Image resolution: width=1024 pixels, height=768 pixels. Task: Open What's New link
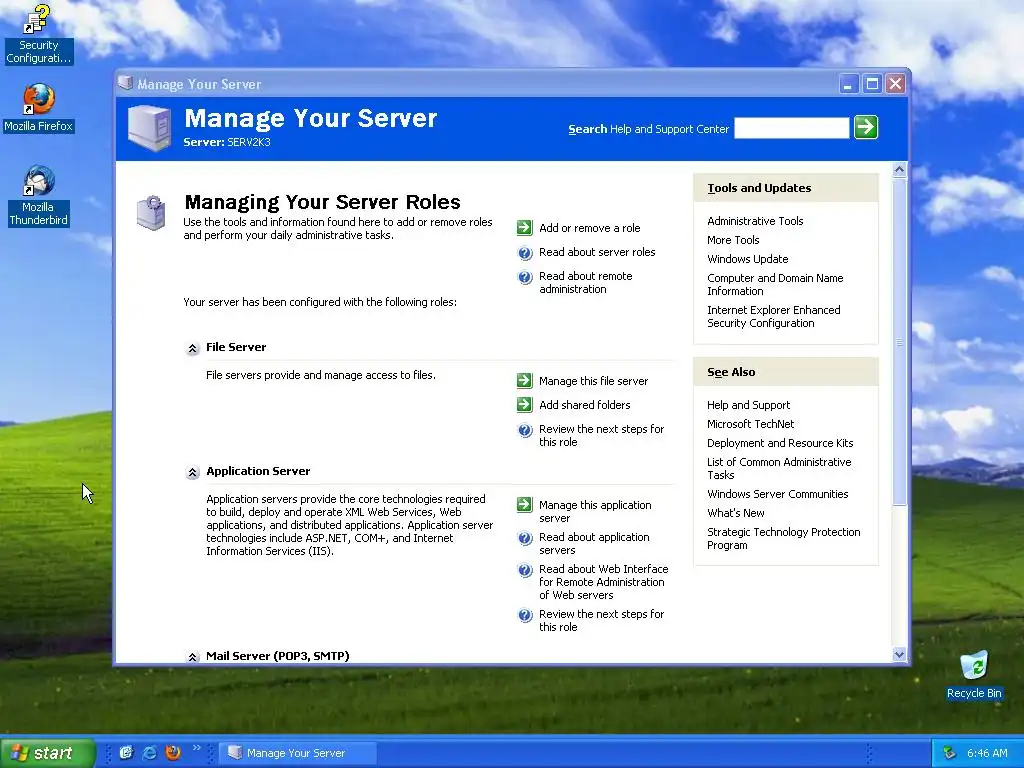pyautogui.click(x=735, y=513)
